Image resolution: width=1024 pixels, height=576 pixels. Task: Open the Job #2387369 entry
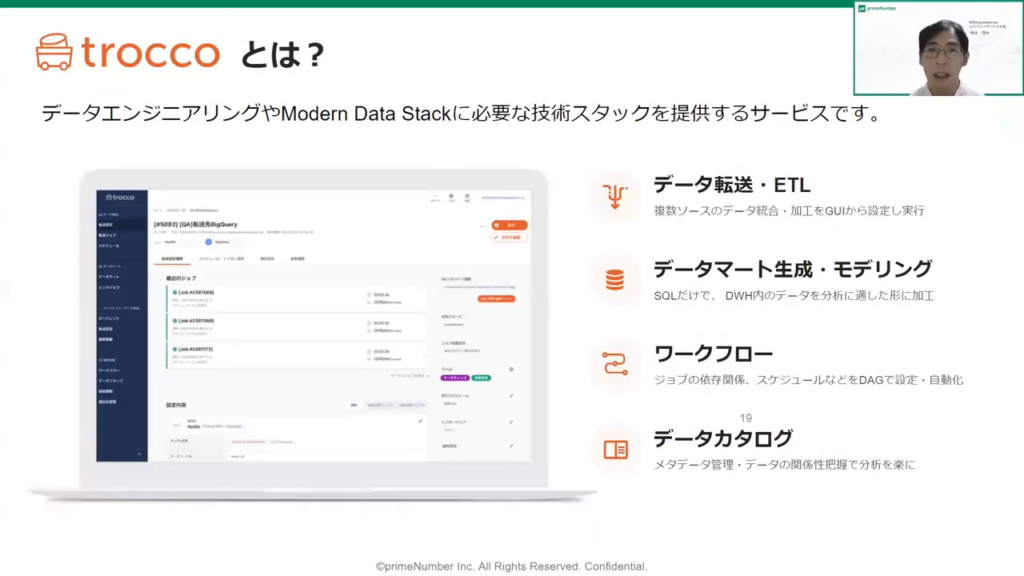[198, 321]
